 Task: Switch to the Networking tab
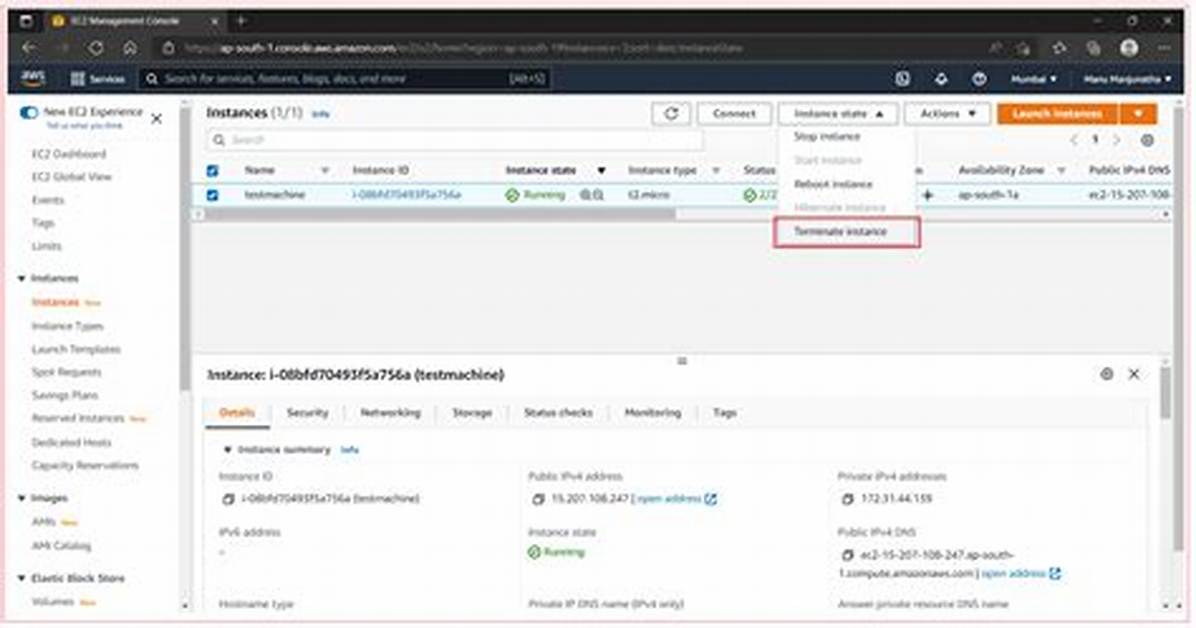[391, 413]
